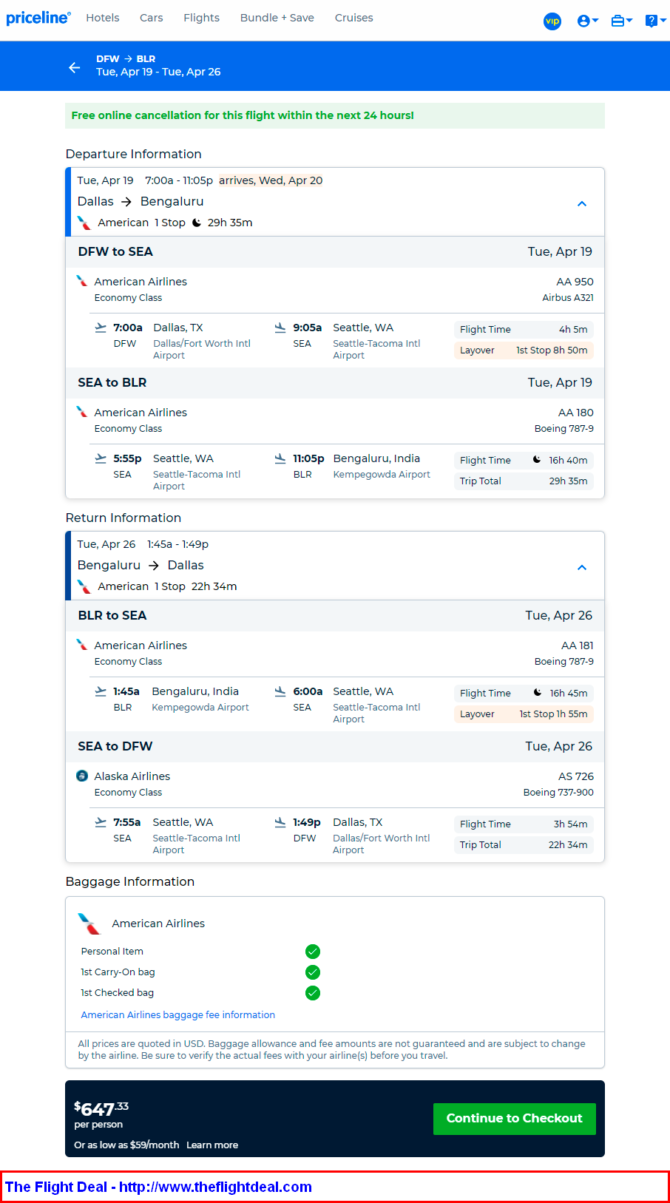This screenshot has width=670, height=1203.
Task: Click the 1st Checked bag checkmark
Action: (x=312, y=993)
